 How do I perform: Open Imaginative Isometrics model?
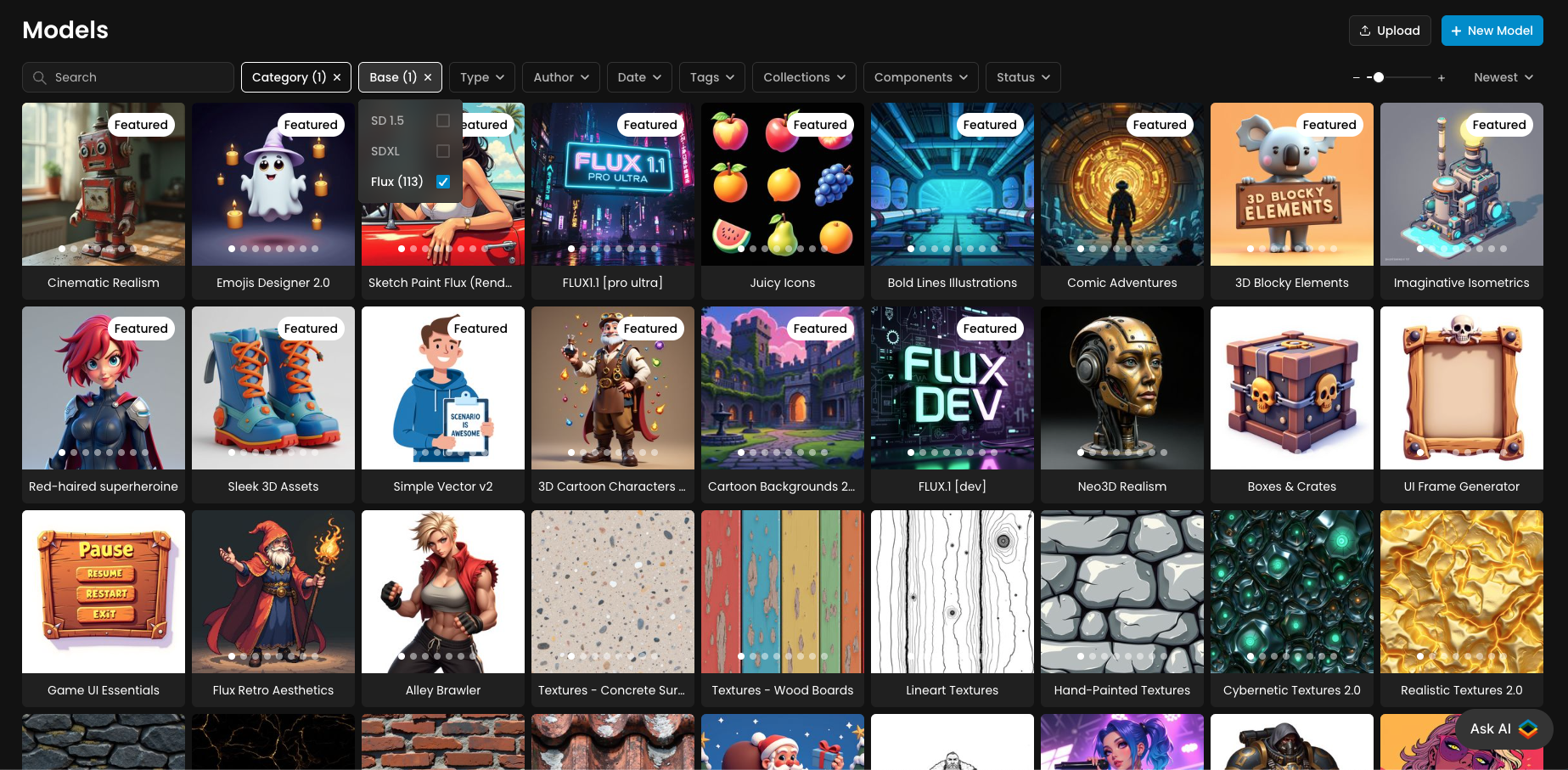1462,201
